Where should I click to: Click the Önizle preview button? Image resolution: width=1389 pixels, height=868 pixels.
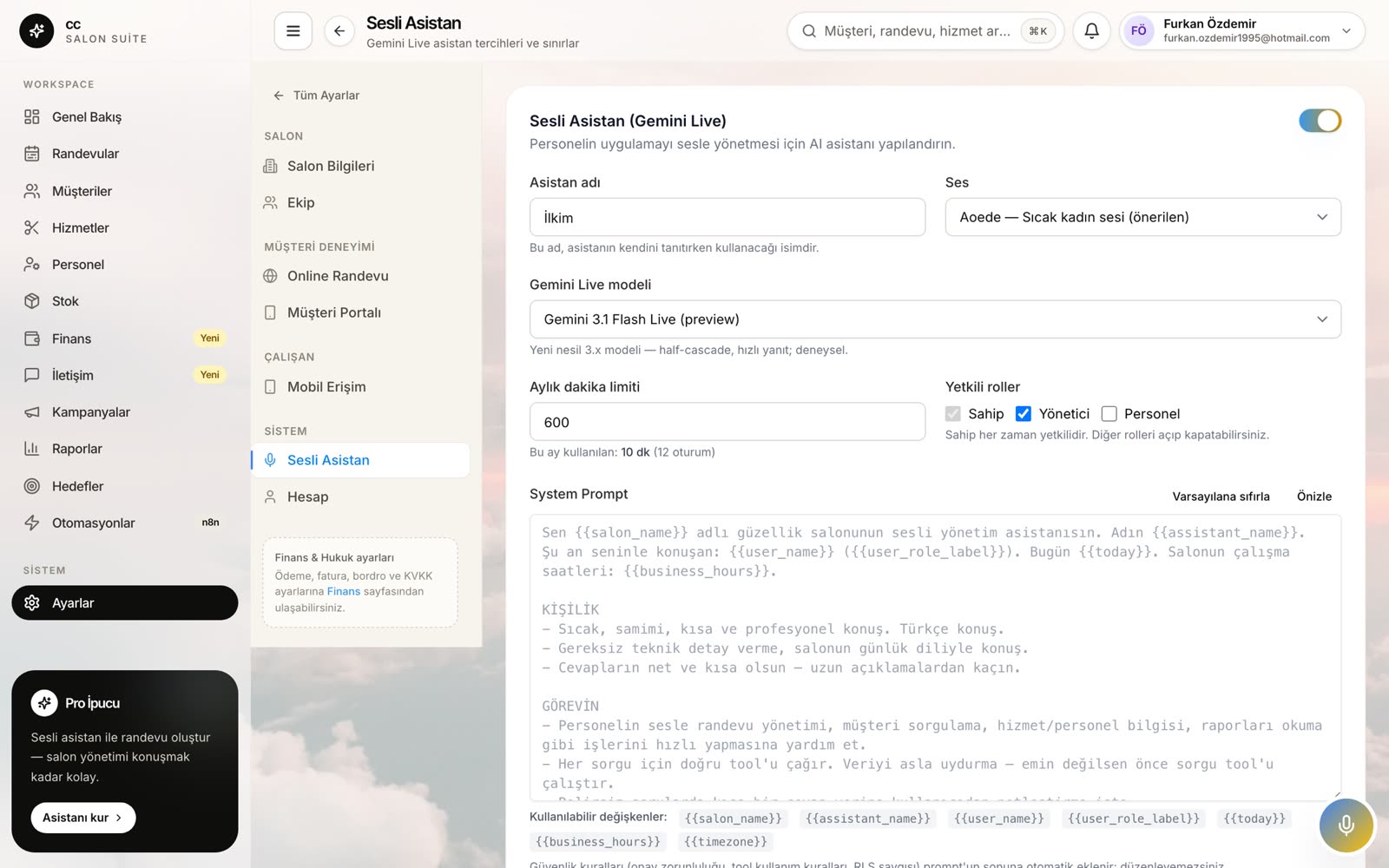pos(1313,496)
